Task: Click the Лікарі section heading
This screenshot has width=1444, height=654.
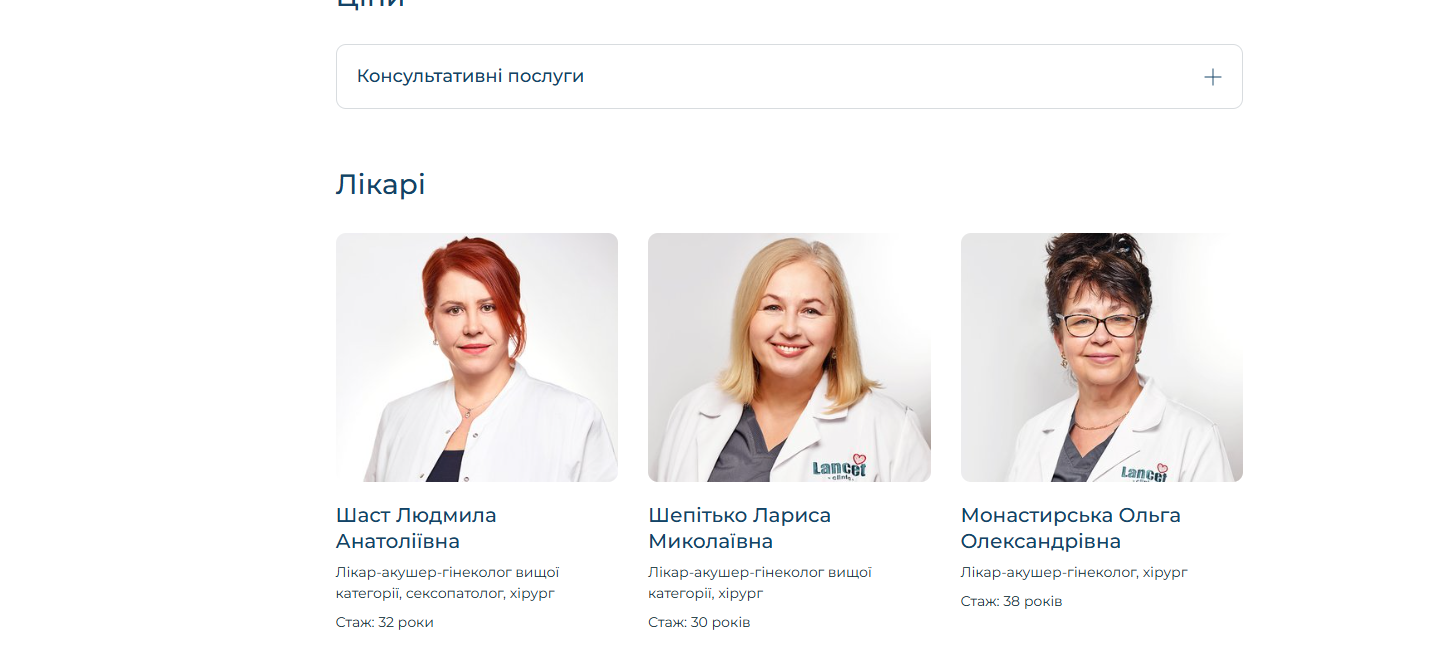Action: pyautogui.click(x=380, y=185)
